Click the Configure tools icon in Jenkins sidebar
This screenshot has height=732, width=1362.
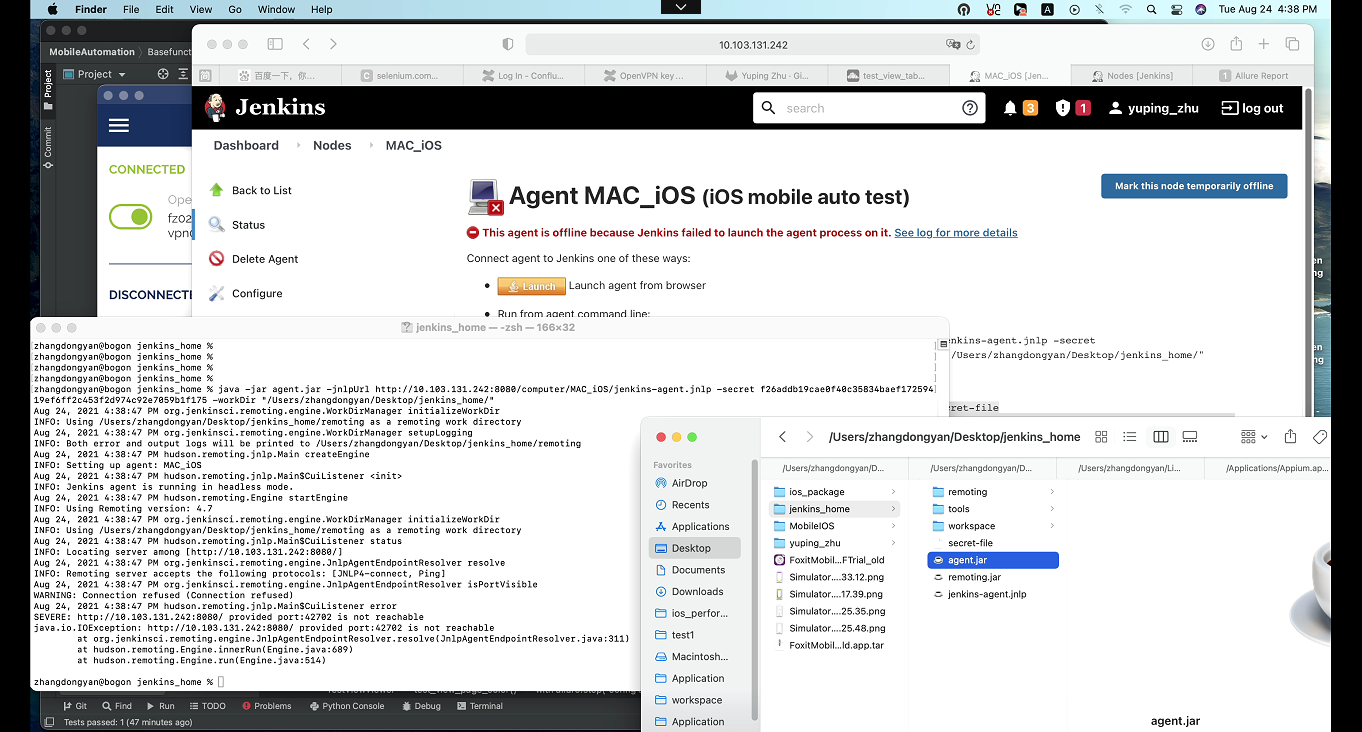point(216,293)
